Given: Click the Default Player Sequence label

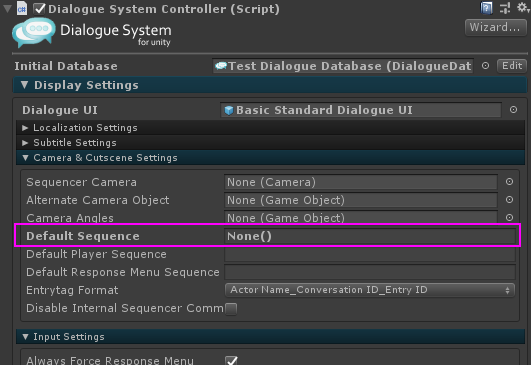Looking at the screenshot, I should tap(97, 254).
